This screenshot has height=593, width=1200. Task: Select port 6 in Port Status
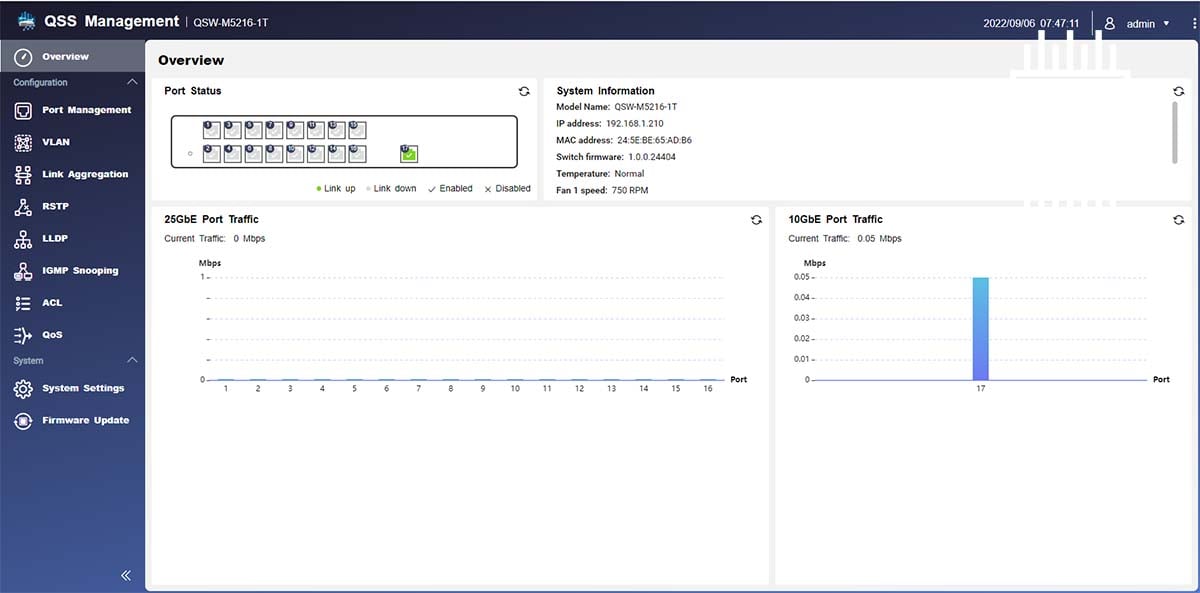coord(254,154)
